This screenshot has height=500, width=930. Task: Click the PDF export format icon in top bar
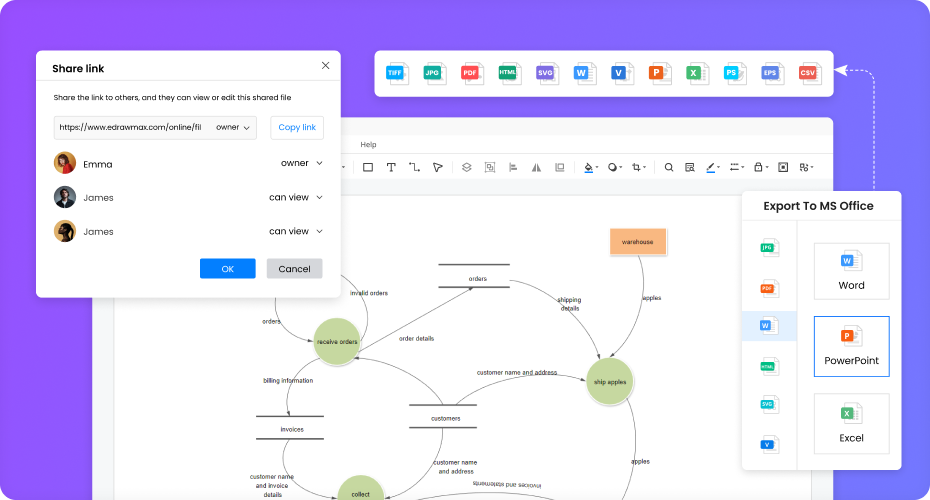pyautogui.click(x=471, y=73)
